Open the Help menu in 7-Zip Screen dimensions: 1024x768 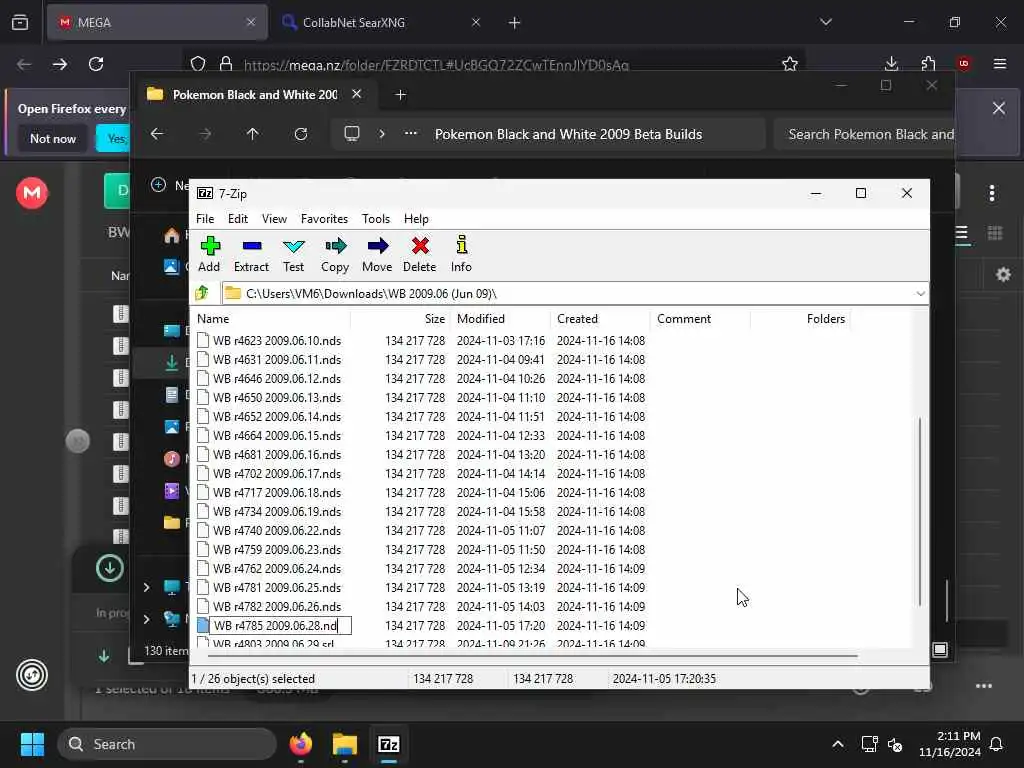click(x=416, y=219)
